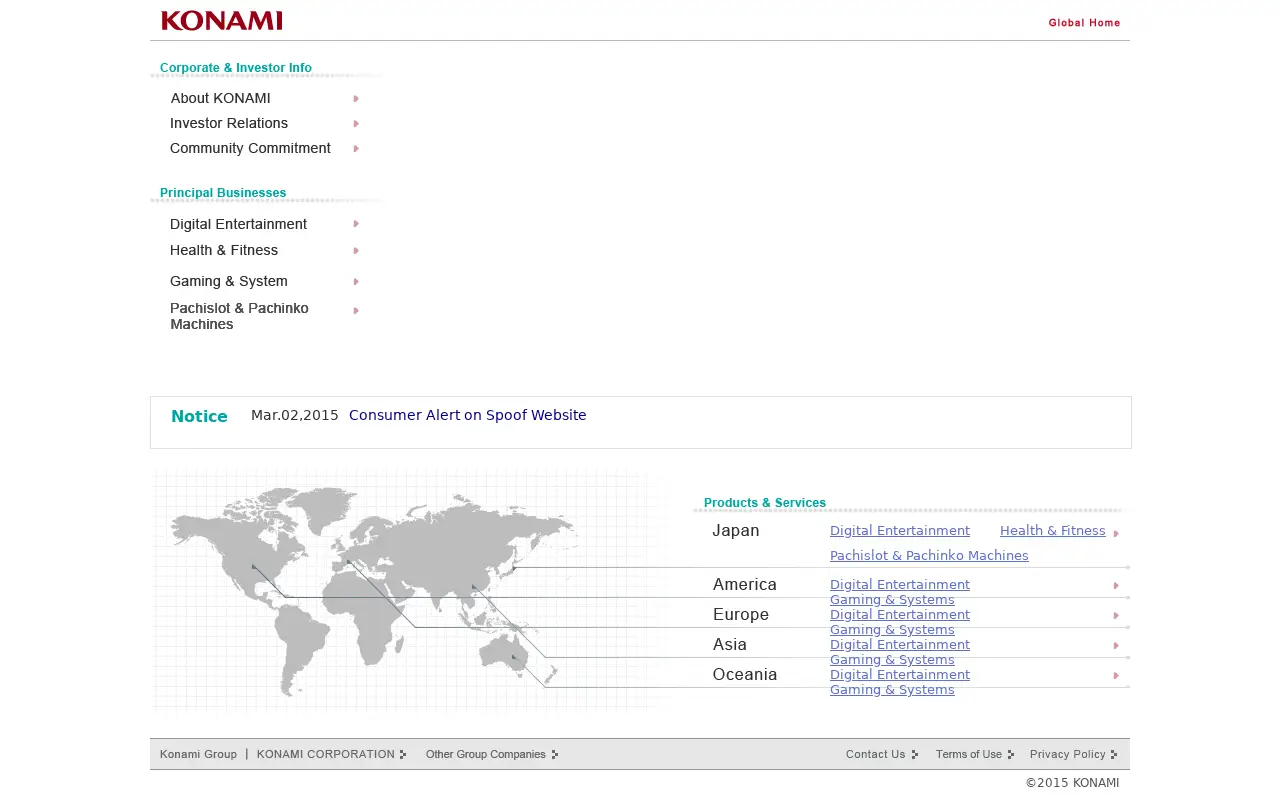Open Japan Digital Entertainment link
The width and height of the screenshot is (1280, 800).
900,531
